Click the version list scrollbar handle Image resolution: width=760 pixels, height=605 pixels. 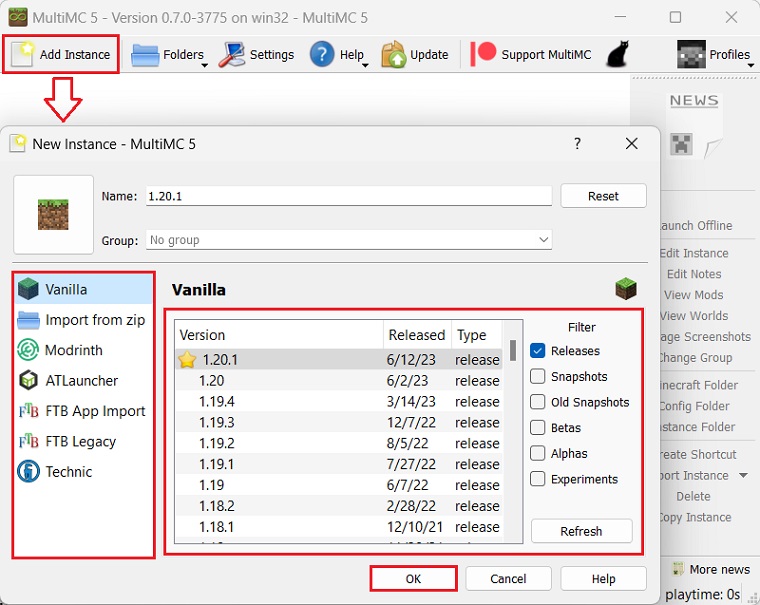(x=513, y=350)
